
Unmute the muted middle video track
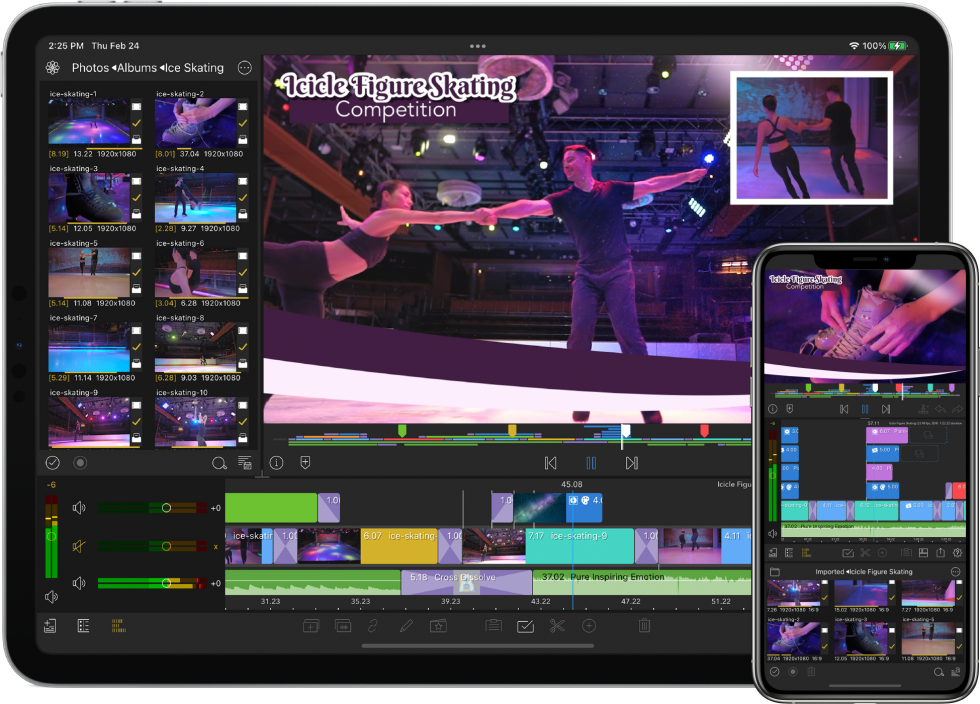(x=79, y=546)
